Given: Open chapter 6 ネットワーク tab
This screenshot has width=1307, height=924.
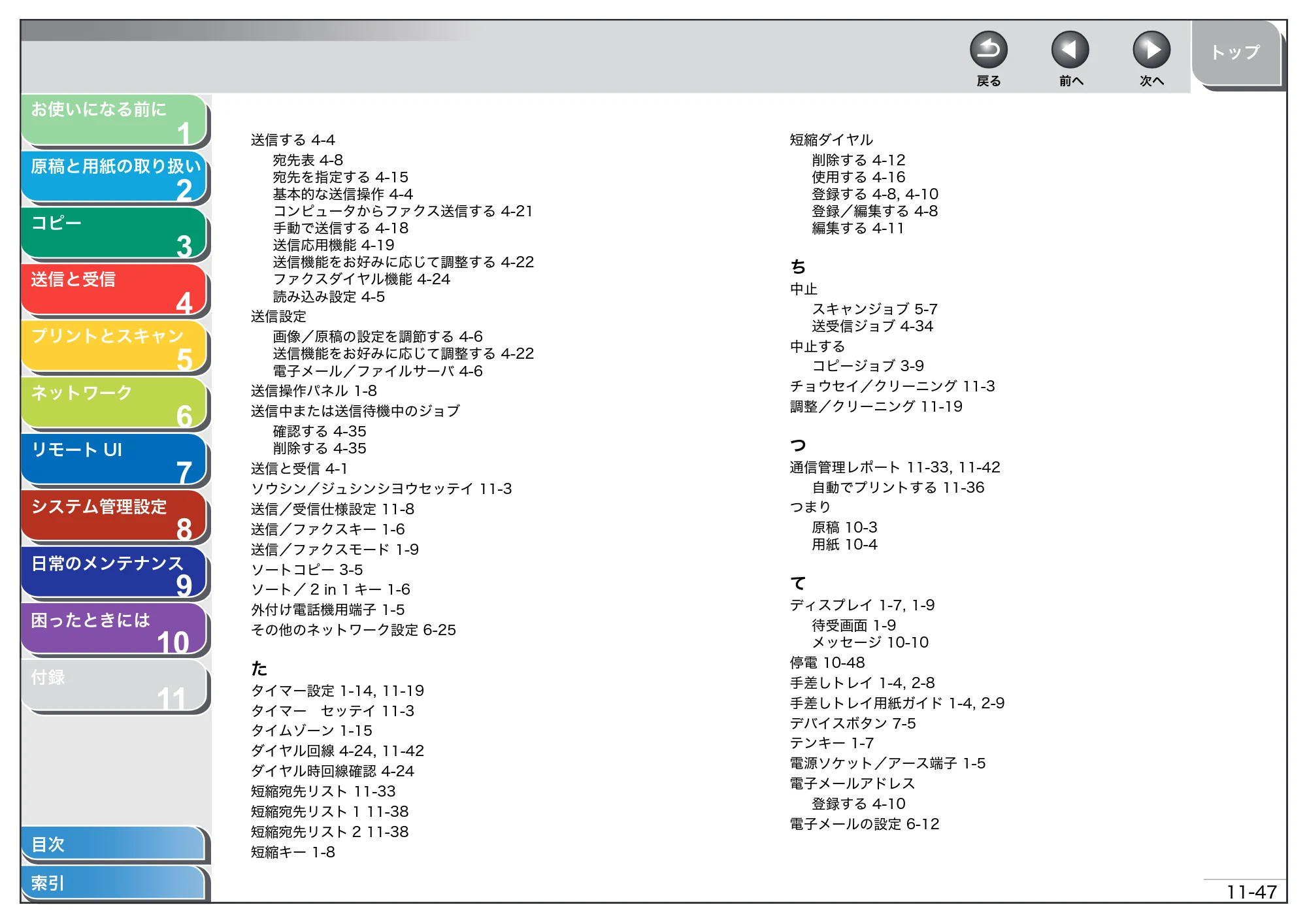Looking at the screenshot, I should click(114, 404).
